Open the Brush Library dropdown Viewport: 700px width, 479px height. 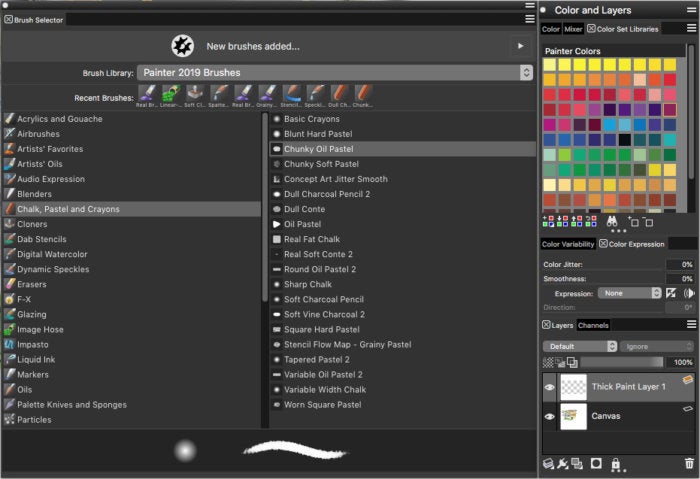(335, 72)
